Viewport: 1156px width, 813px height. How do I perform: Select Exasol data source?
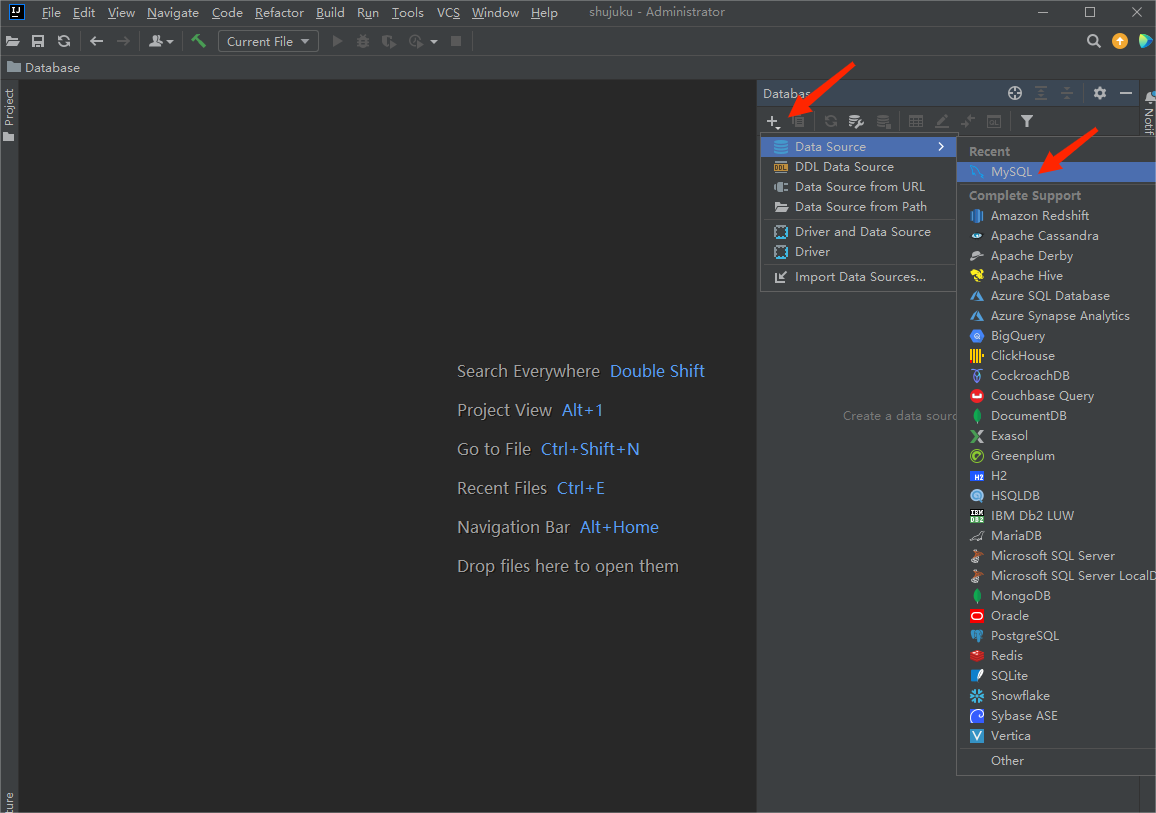point(1056,435)
